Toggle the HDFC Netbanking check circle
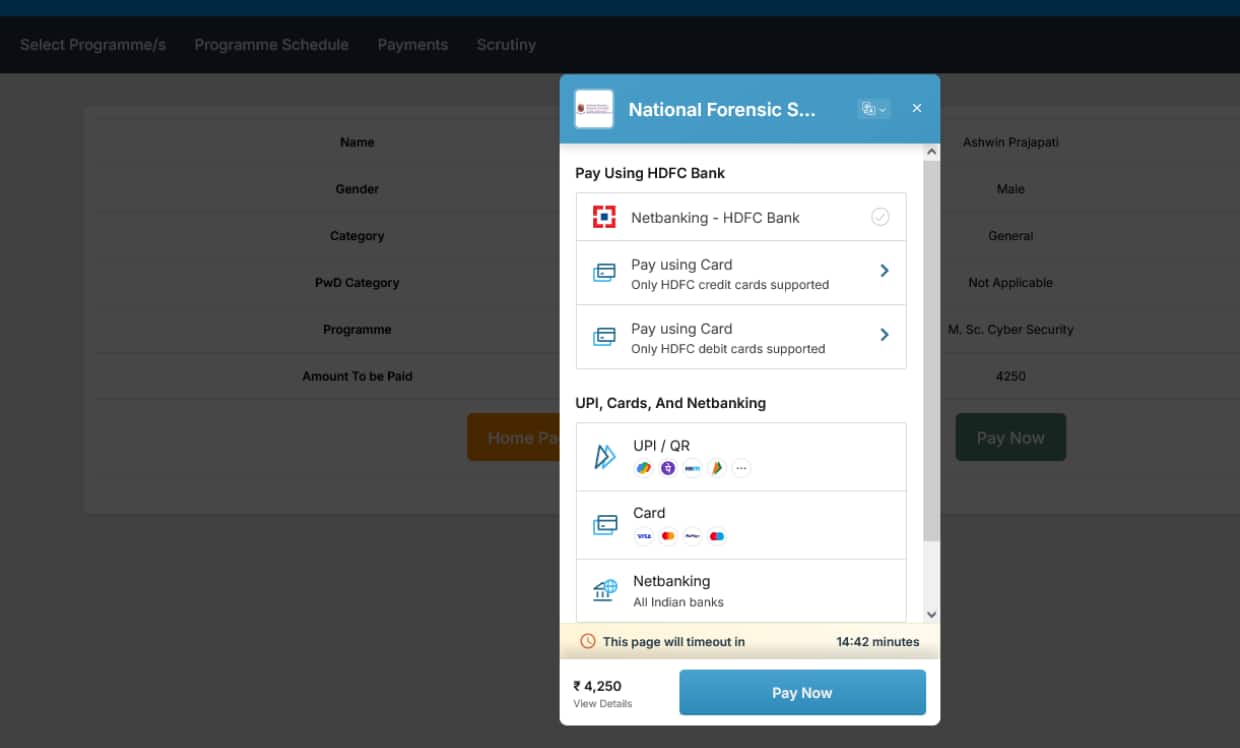This screenshot has width=1240, height=748. tap(880, 217)
